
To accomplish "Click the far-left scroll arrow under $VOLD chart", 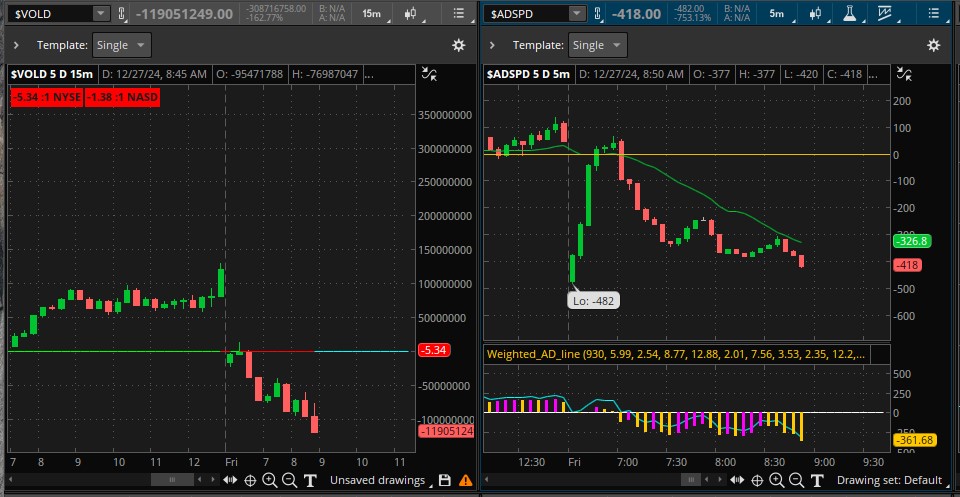I will click(12, 480).
